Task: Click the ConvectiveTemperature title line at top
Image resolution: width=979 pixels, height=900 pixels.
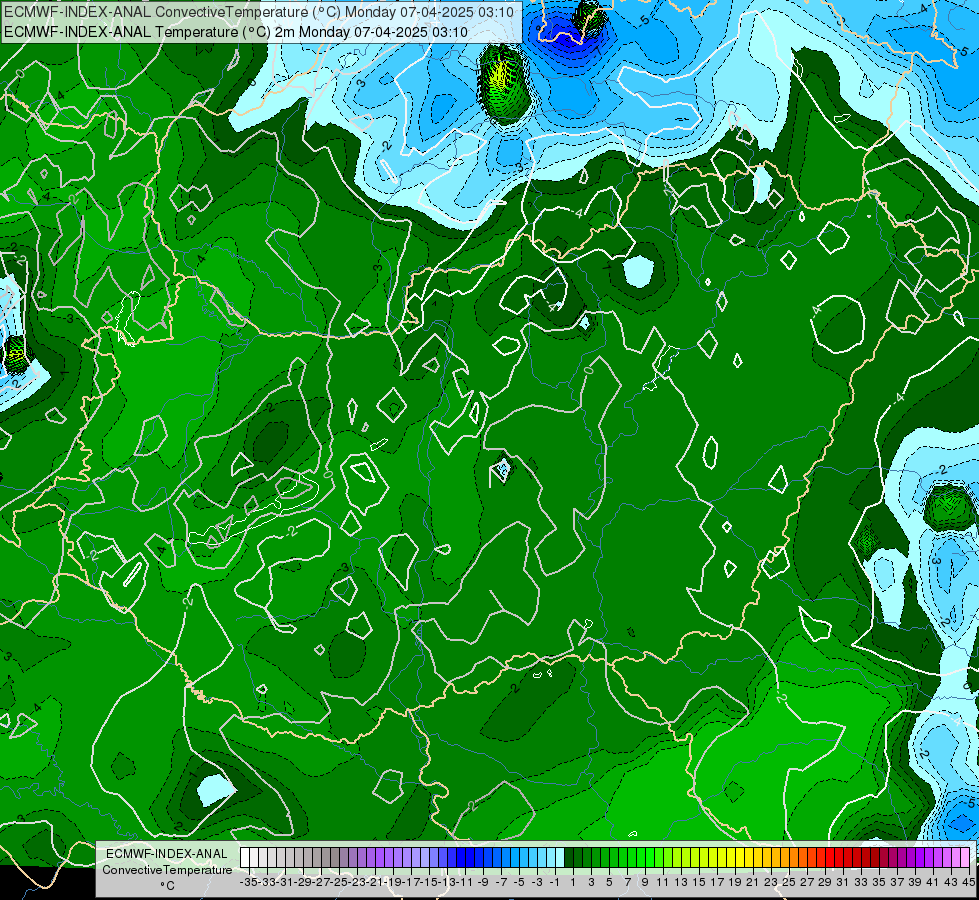Action: pos(259,12)
